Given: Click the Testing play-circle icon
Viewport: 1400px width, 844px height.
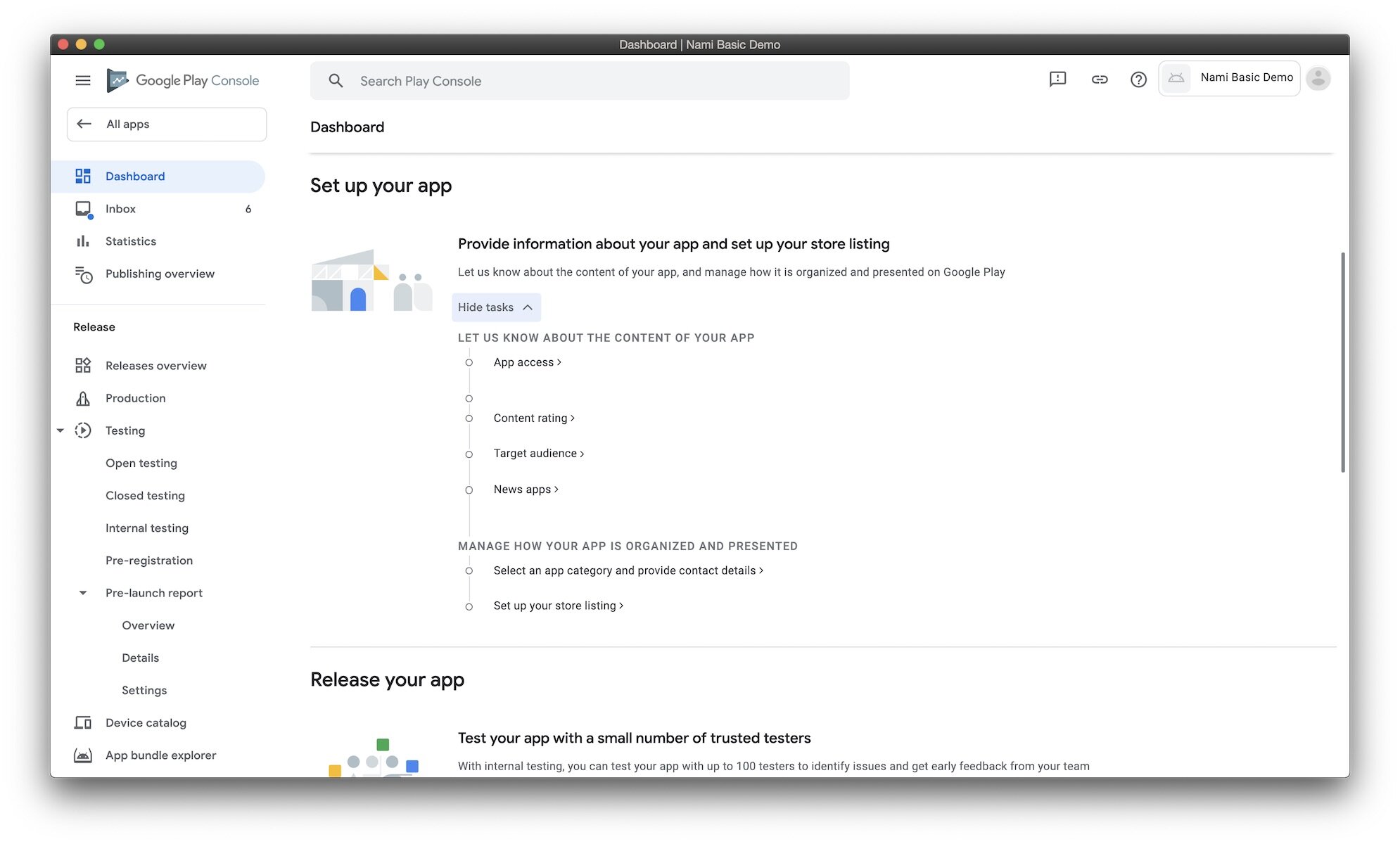Looking at the screenshot, I should [83, 430].
